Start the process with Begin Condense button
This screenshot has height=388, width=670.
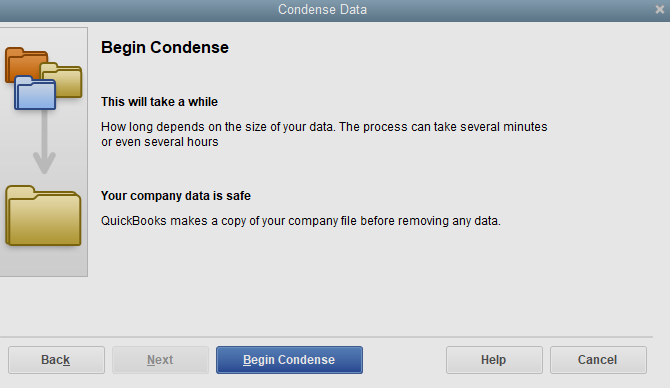pyautogui.click(x=289, y=360)
